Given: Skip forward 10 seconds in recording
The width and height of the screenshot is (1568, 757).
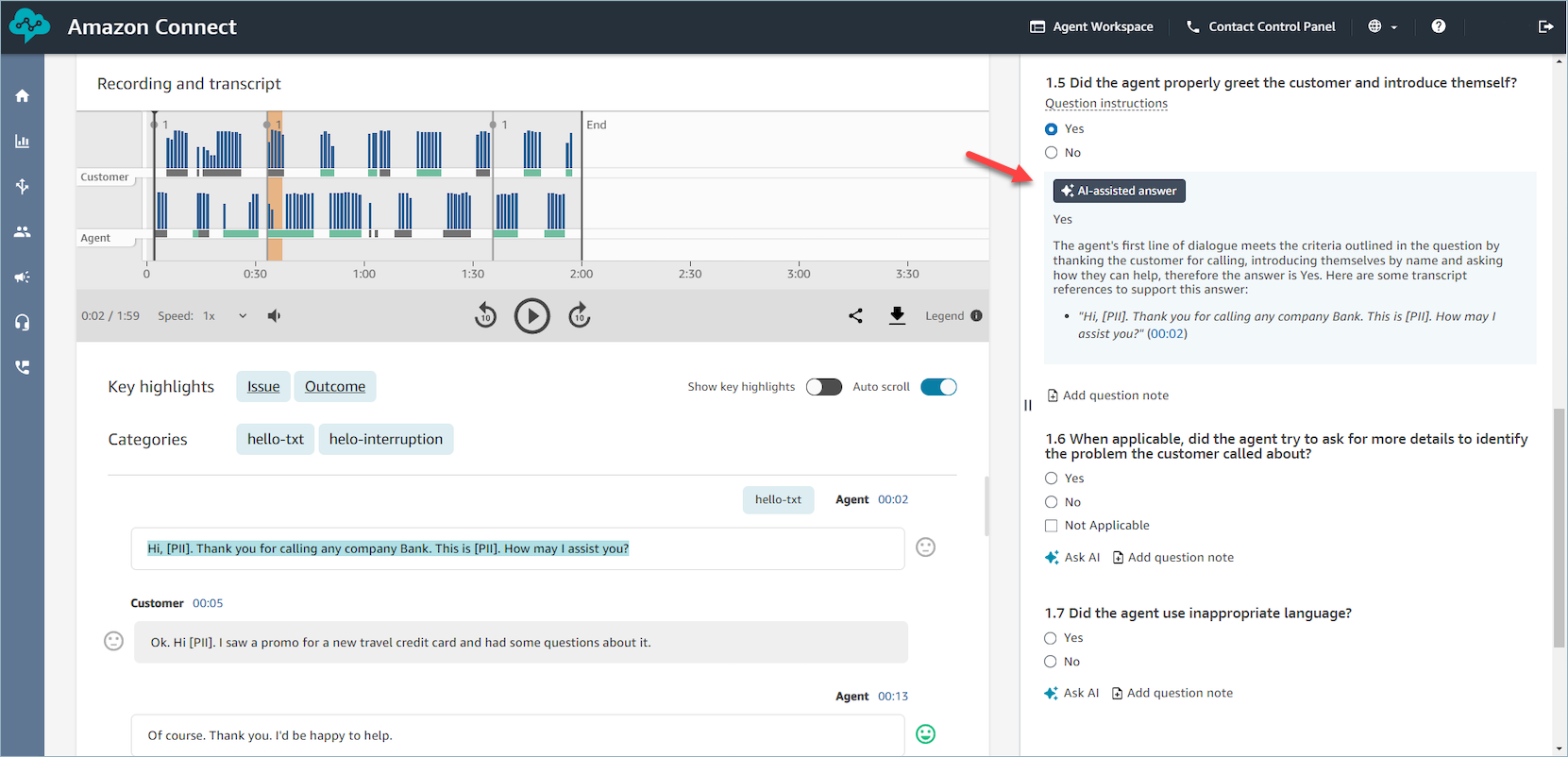Looking at the screenshot, I should 580,316.
